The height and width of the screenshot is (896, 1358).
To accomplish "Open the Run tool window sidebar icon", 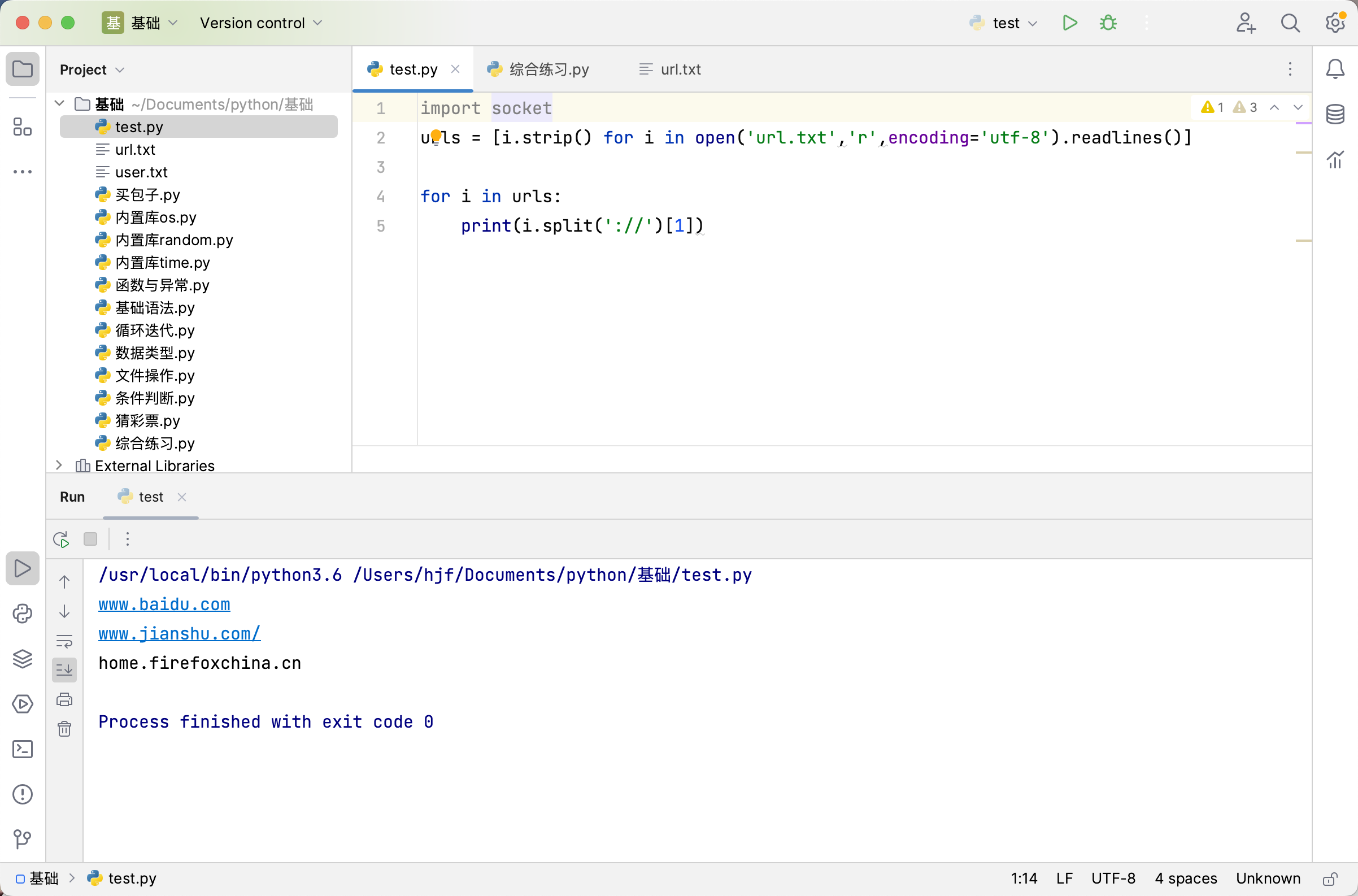I will (22, 568).
